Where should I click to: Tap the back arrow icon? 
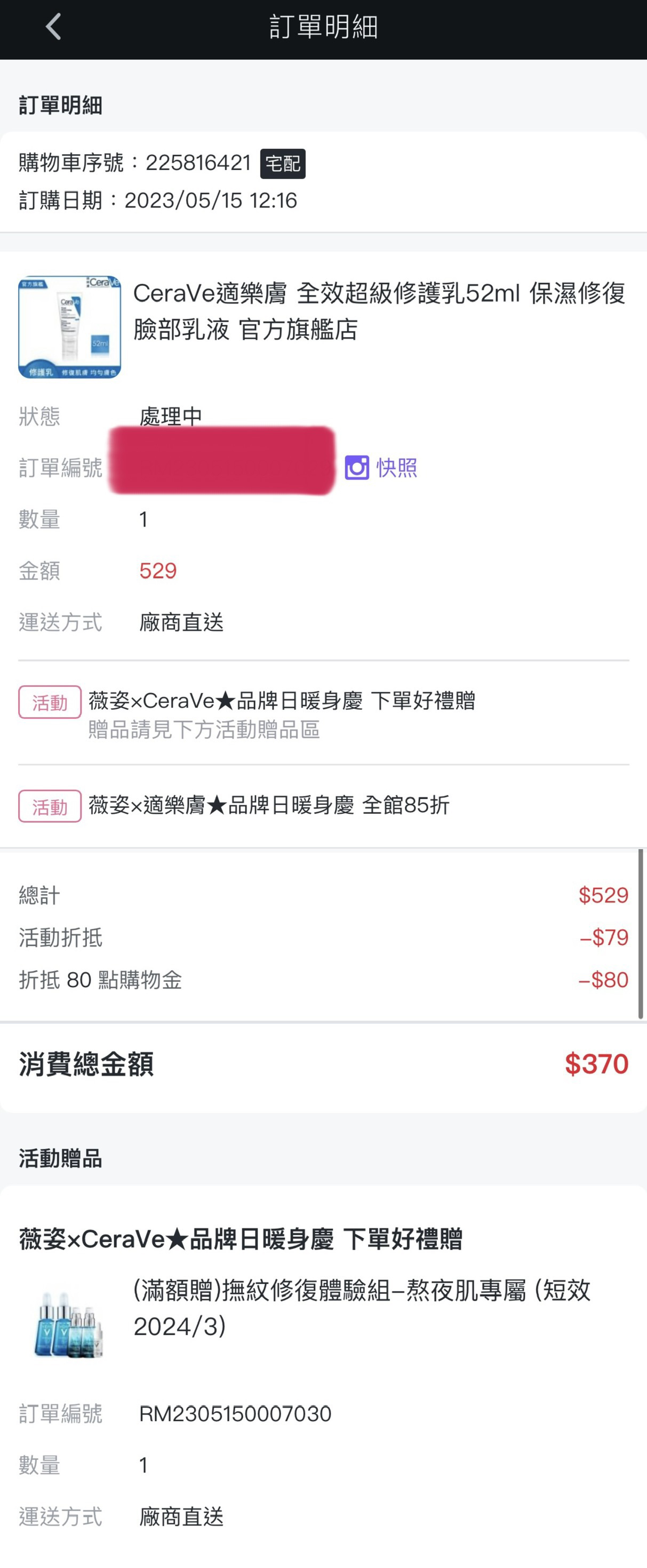(53, 27)
